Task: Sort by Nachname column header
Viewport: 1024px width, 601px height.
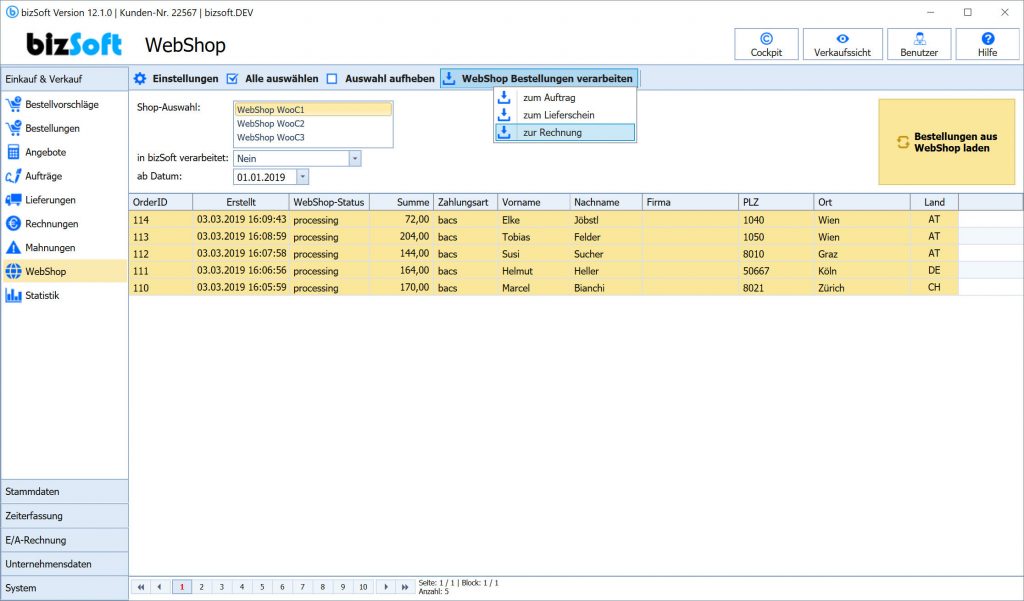Action: click(x=606, y=202)
